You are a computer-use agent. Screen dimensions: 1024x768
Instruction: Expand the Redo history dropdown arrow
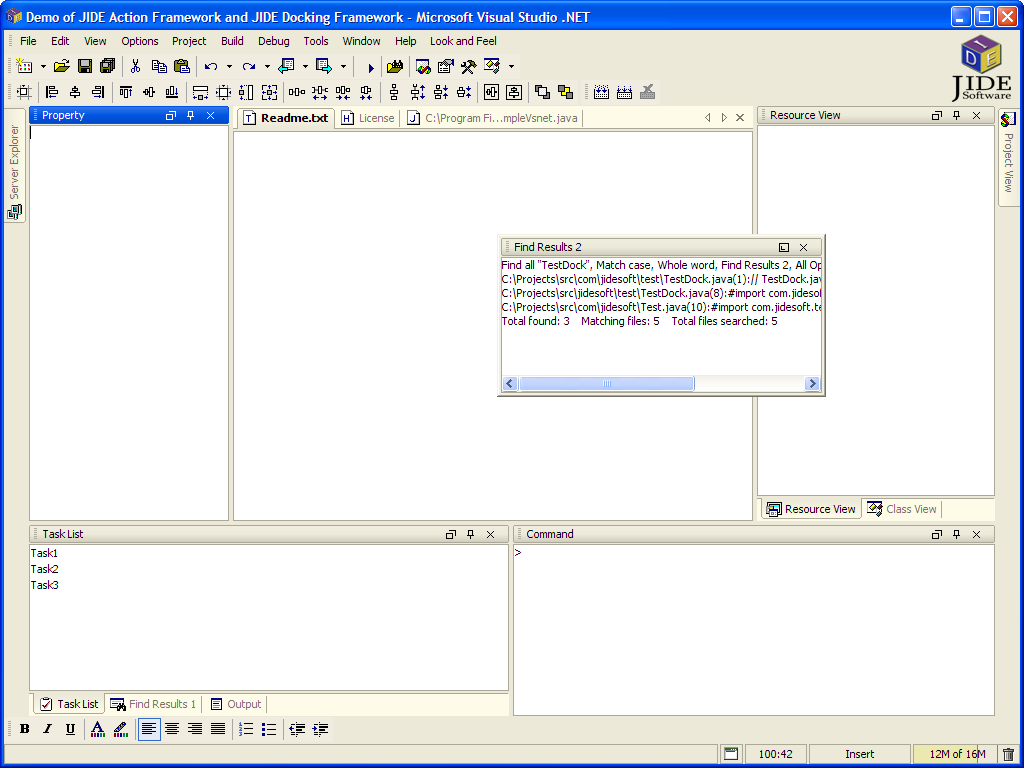click(x=267, y=67)
